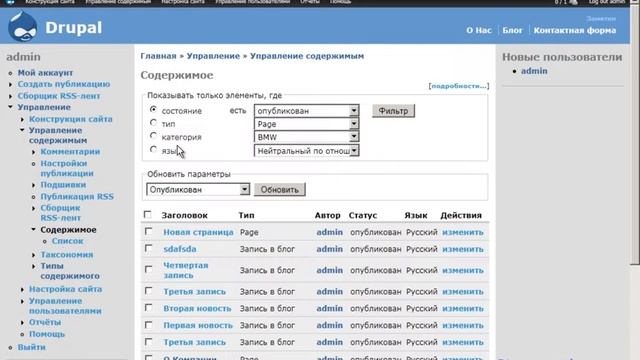Viewport: 640px width, 360px height.
Task: Open Мой аккаунт in sidebar
Action: (45, 73)
